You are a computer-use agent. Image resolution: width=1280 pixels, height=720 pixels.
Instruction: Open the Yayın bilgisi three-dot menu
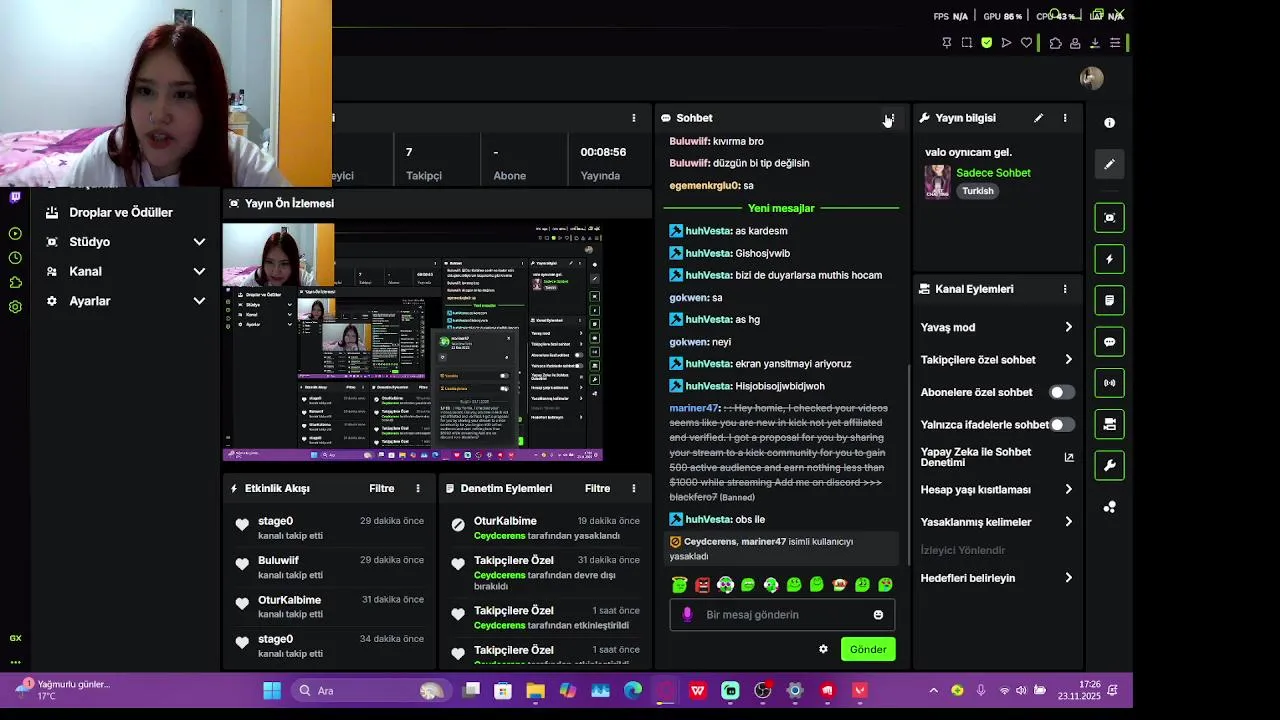[1065, 118]
